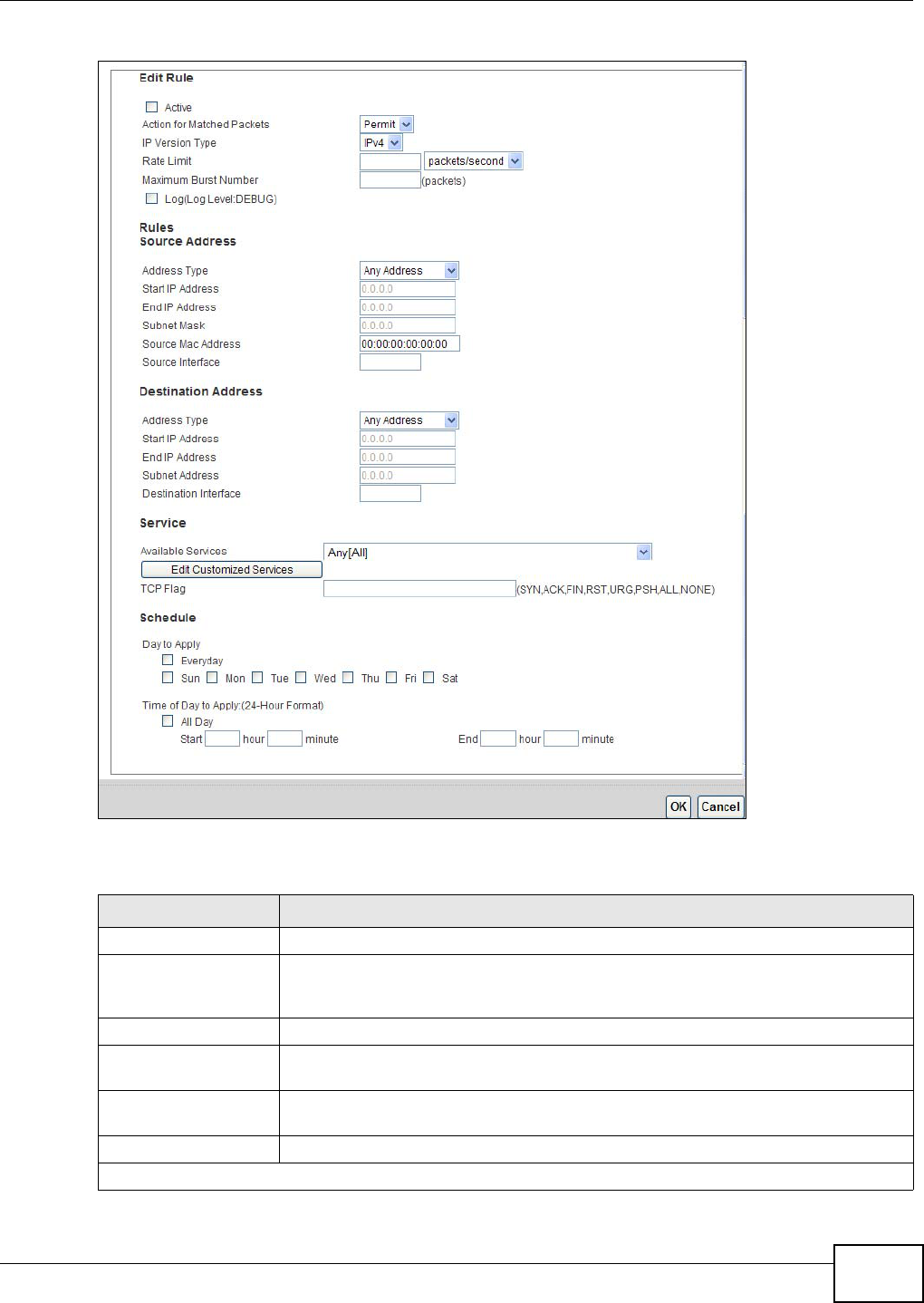924x1303 pixels.
Task: Click the OK button
Action: [x=679, y=806]
